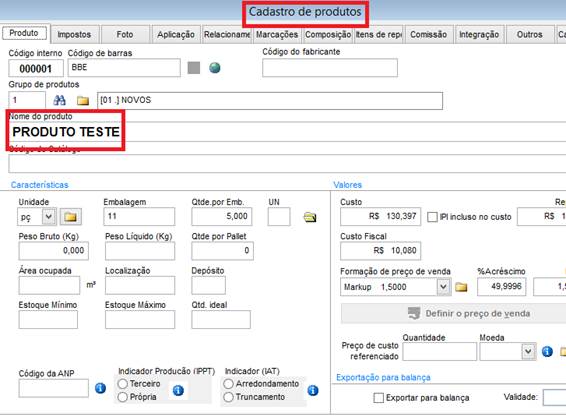
Task: Select the Terceiro radio option
Action: coord(123,383)
